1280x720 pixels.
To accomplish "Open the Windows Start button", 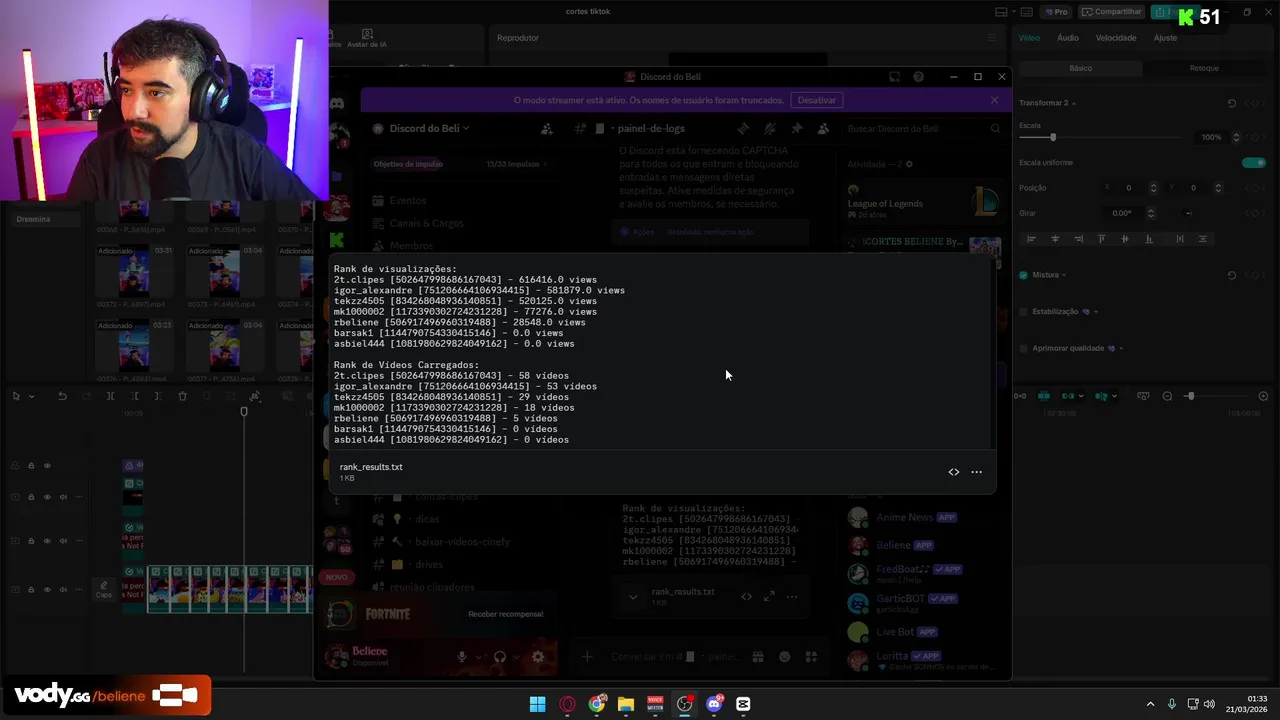I will pos(537,704).
